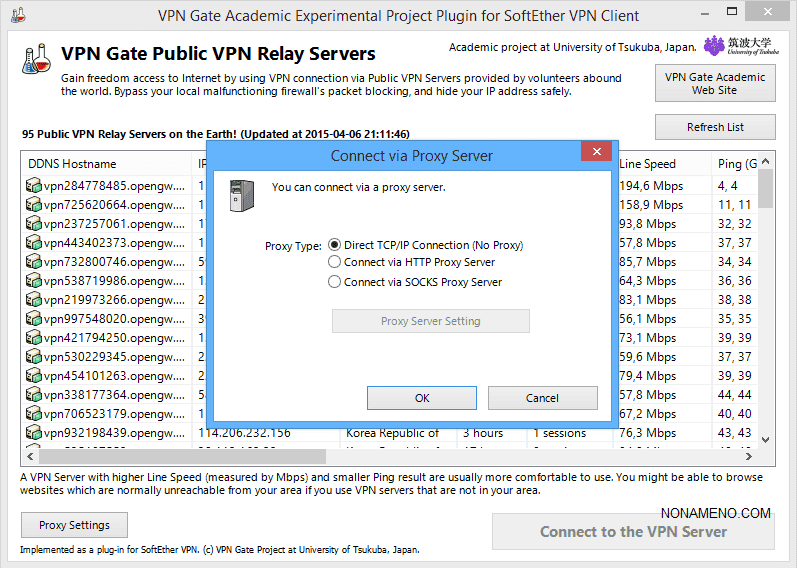Select hostname vpn443402373.opengw
Viewport: 797px width, 568px height.
coord(114,243)
